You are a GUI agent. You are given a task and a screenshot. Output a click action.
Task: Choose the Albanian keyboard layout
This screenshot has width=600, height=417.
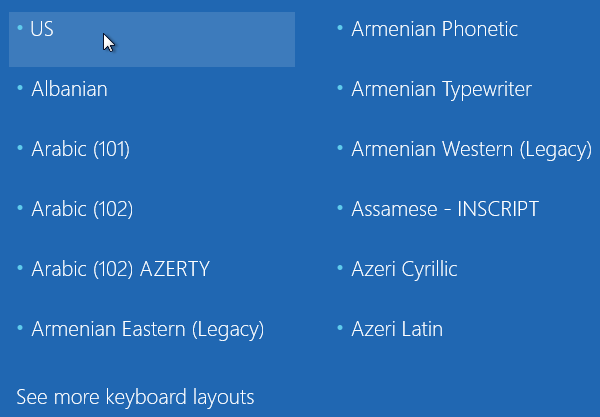point(69,89)
